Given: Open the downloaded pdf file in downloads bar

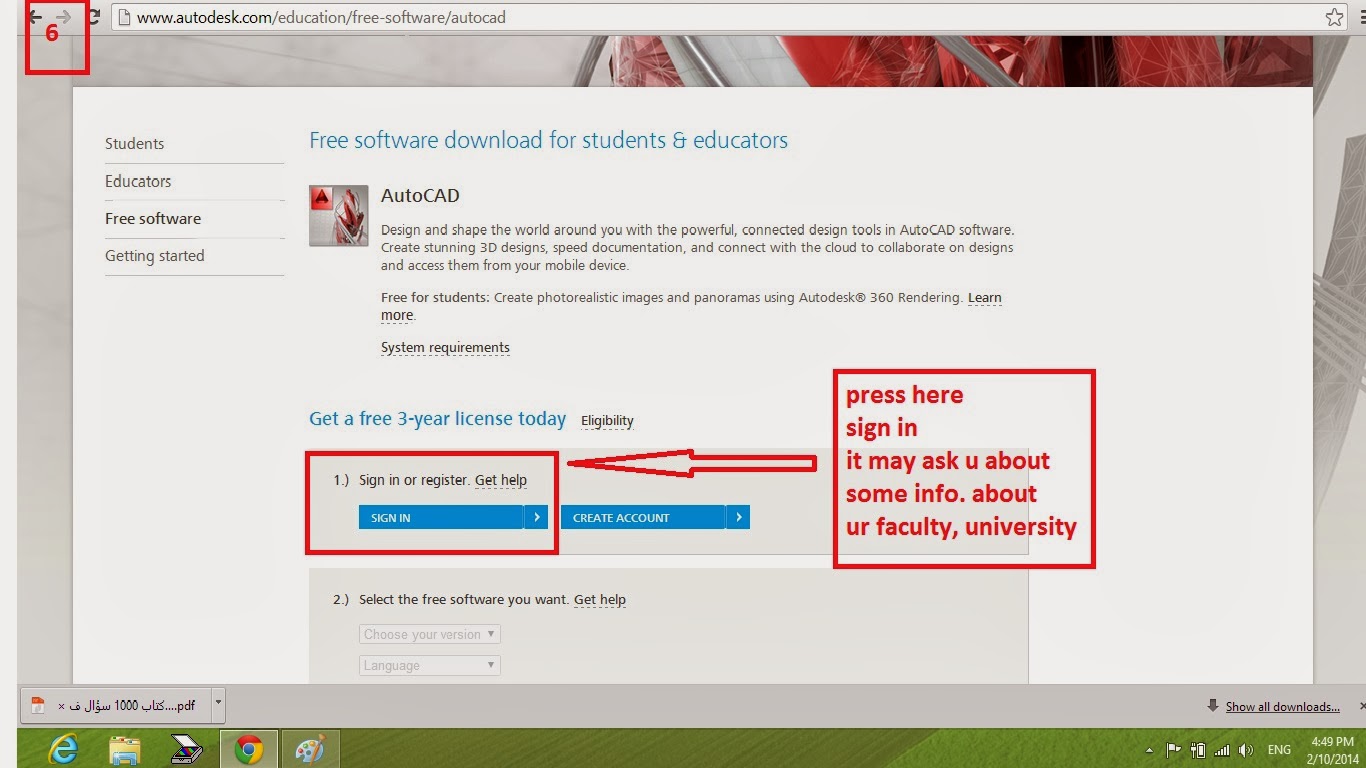Looking at the screenshot, I should coord(116,705).
